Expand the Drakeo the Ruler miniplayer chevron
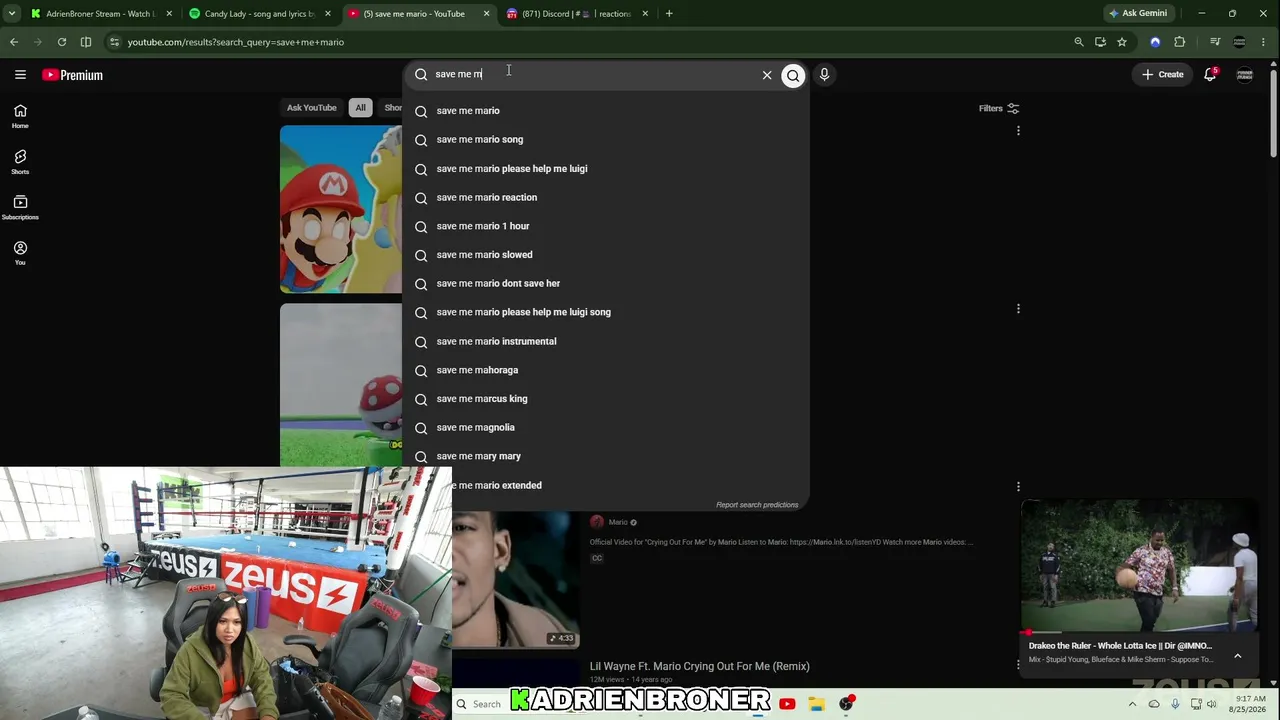The image size is (1280, 720). tap(1238, 656)
